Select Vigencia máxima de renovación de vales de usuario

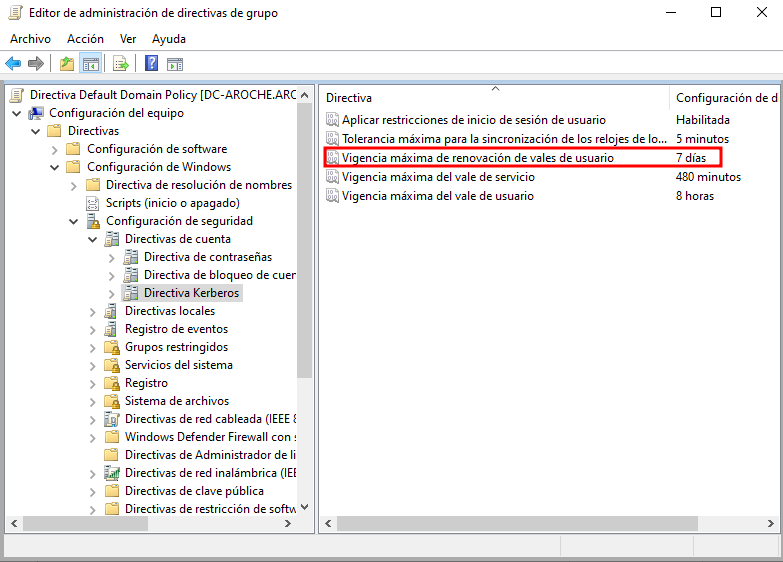tap(477, 157)
